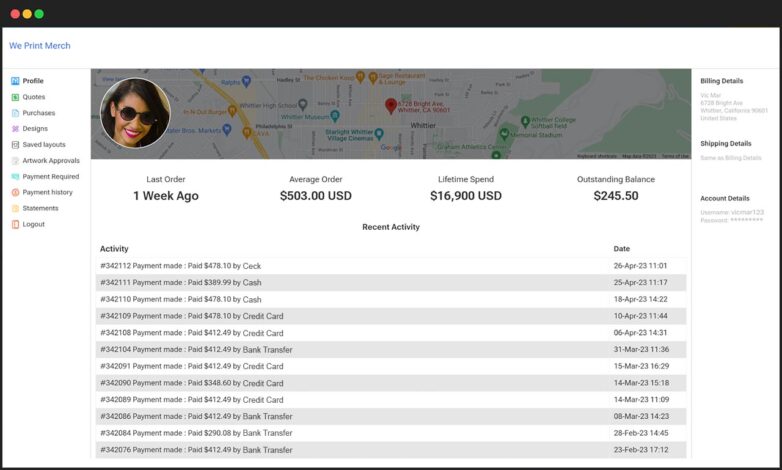Click the Designs icon in sidebar
Screen dimensions: 782x470
(x=15, y=129)
